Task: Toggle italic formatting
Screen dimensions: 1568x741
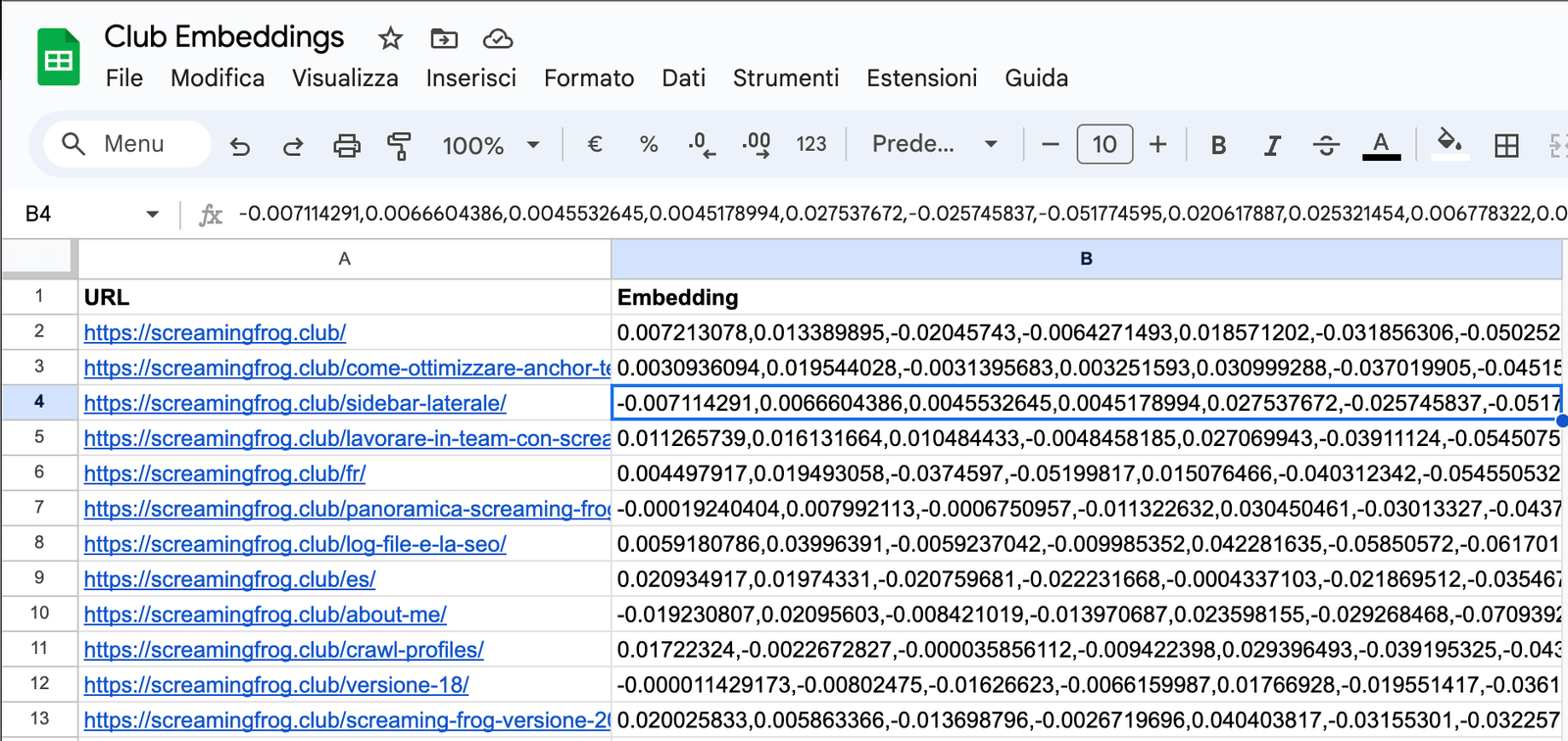Action: tap(1272, 145)
